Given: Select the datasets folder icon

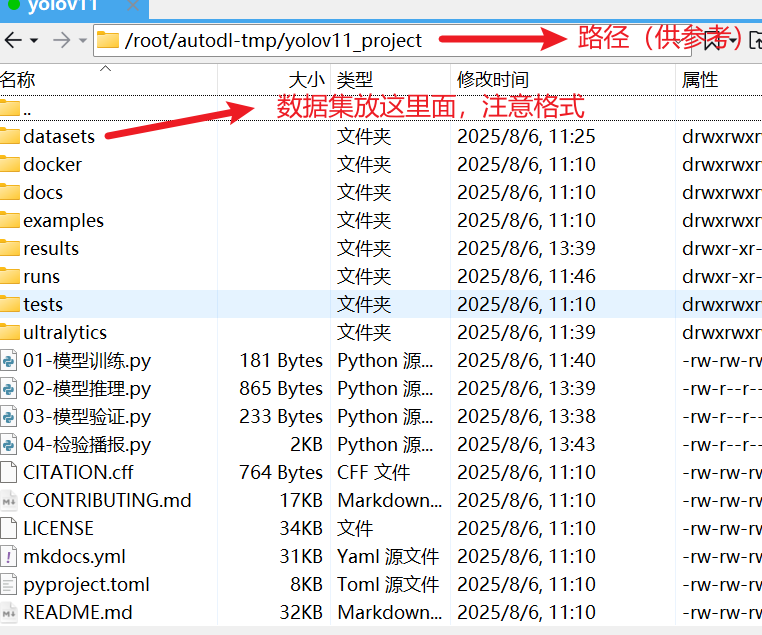Looking at the screenshot, I should pos(10,137).
